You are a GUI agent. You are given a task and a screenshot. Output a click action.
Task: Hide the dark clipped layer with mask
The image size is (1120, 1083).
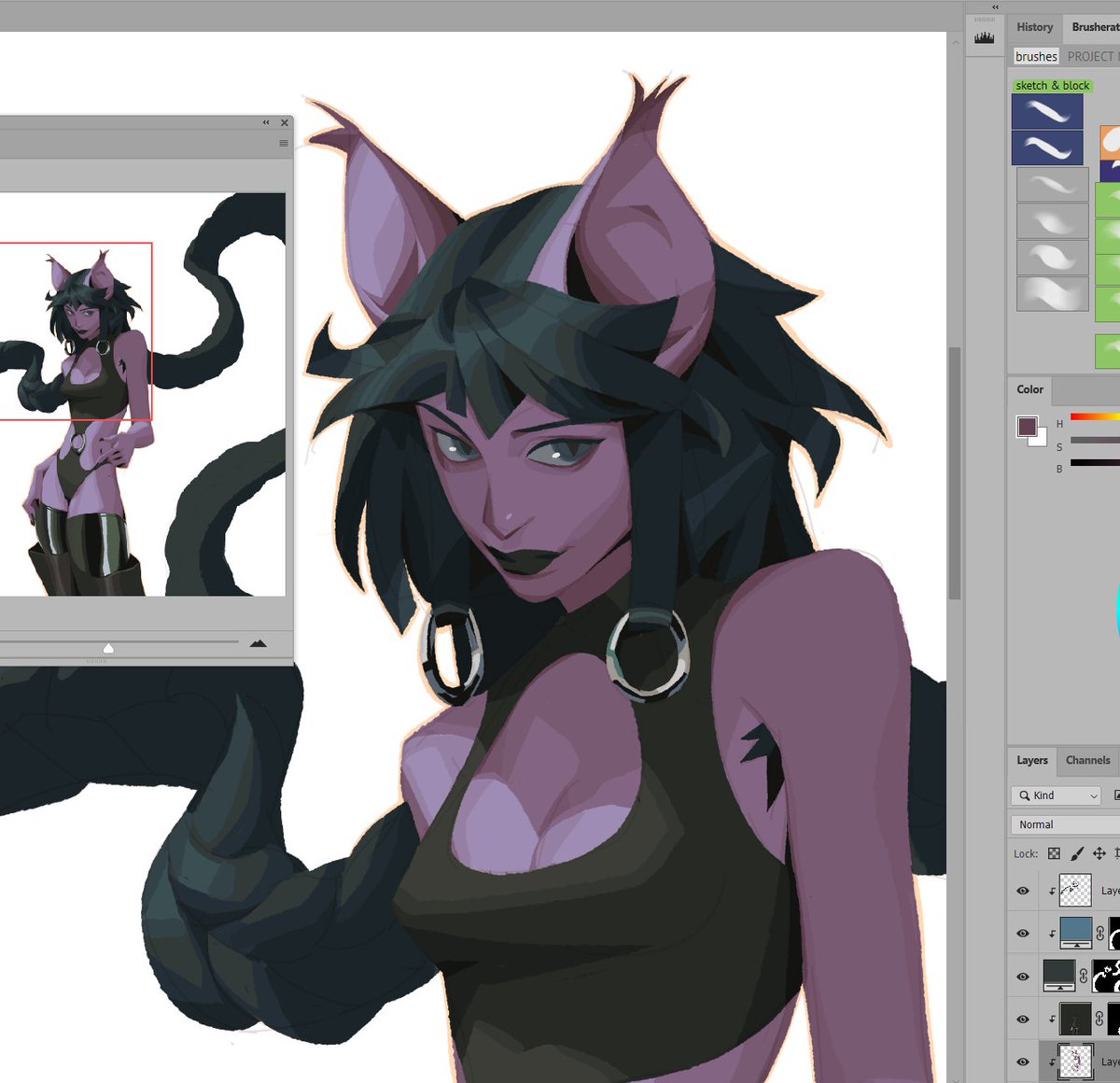pos(1023,1020)
